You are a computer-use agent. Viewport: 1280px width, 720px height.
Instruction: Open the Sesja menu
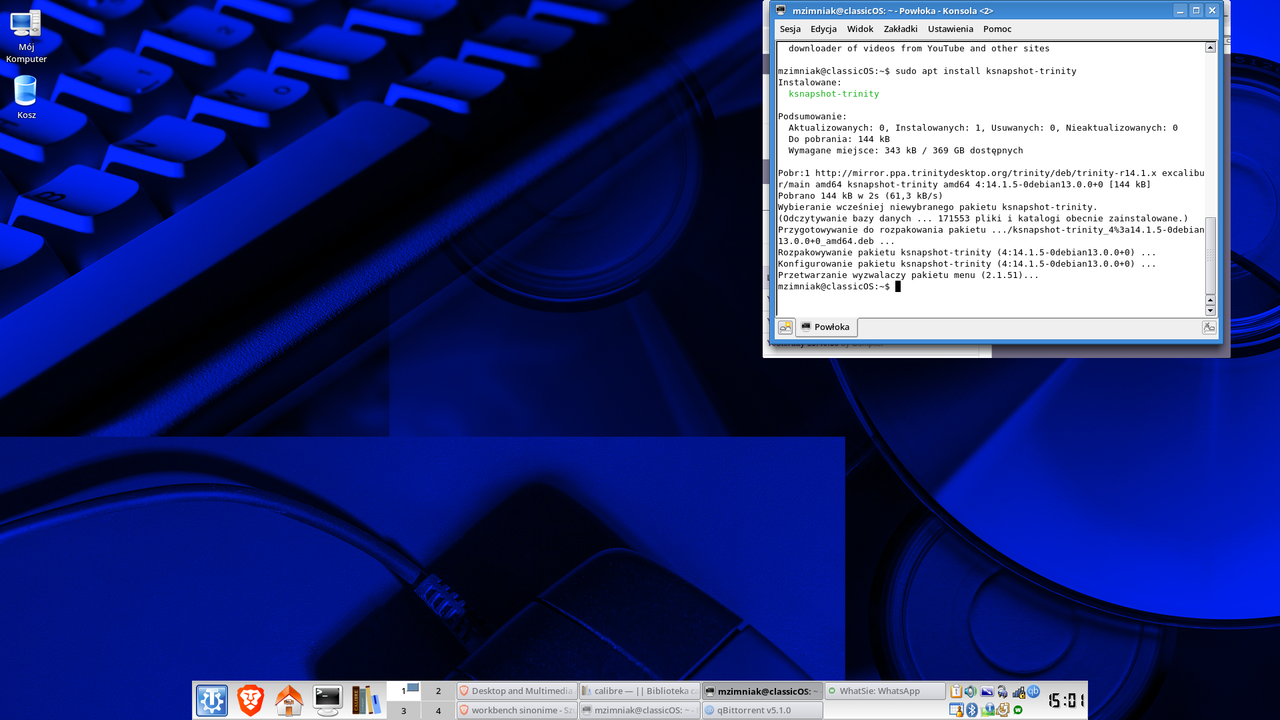tap(790, 29)
